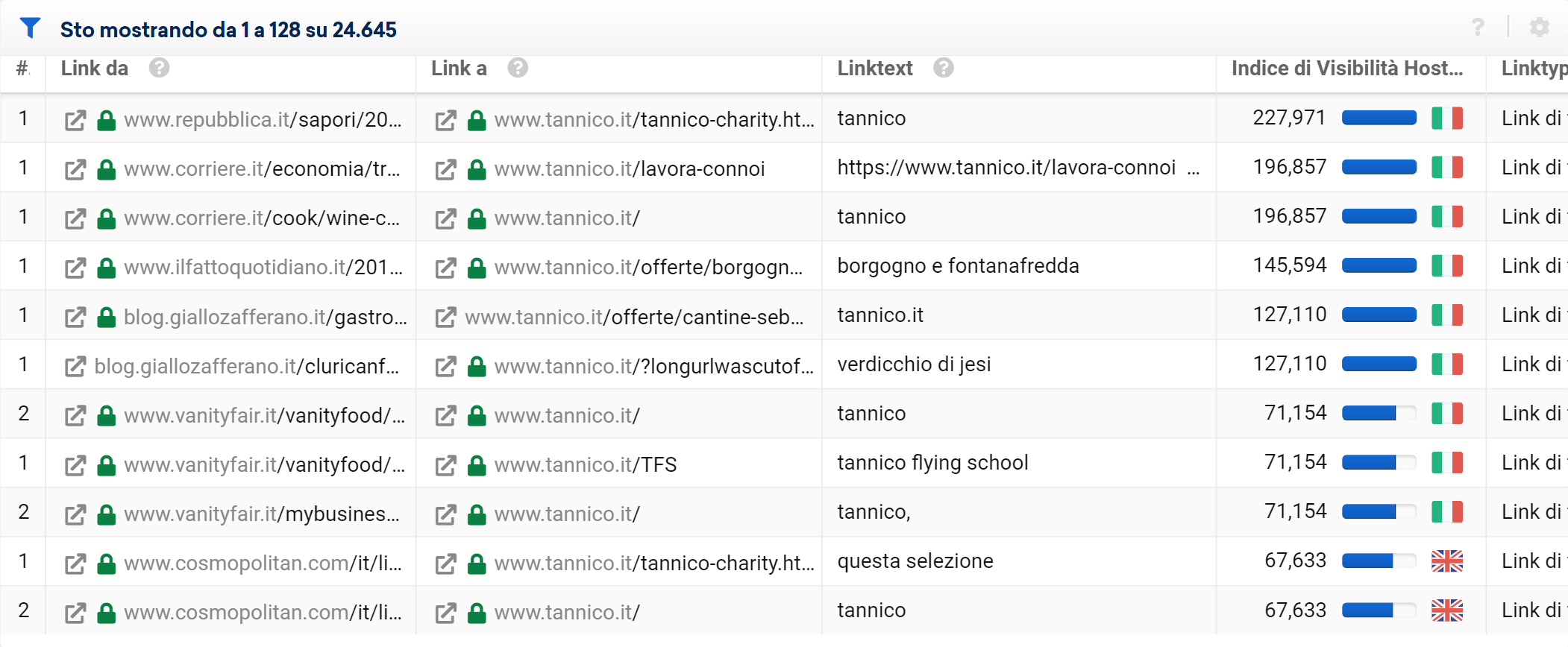Open external link icon for tannico.it/?longurlwascutof target
1568x647 pixels.
(x=446, y=366)
